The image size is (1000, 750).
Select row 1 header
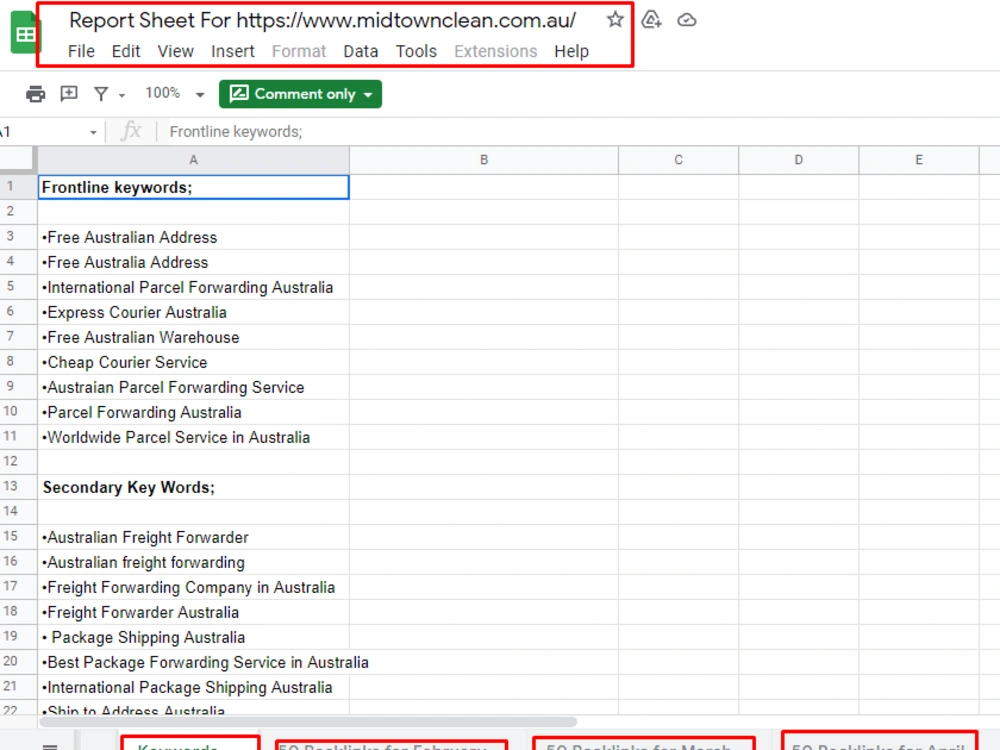pos(17,187)
